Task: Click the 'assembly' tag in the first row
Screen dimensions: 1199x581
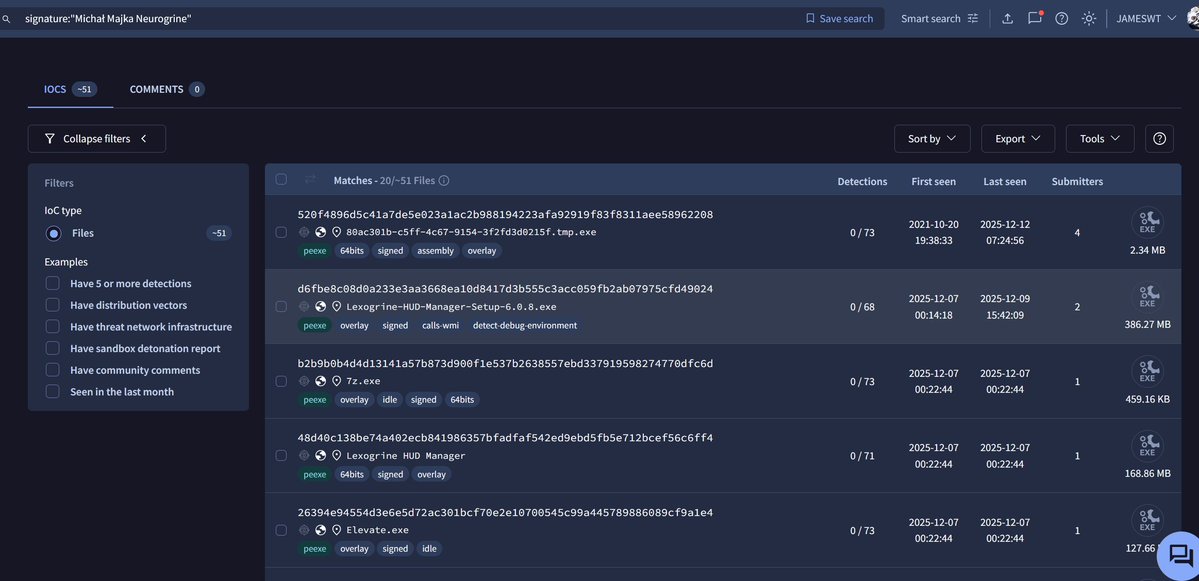Action: (x=436, y=251)
